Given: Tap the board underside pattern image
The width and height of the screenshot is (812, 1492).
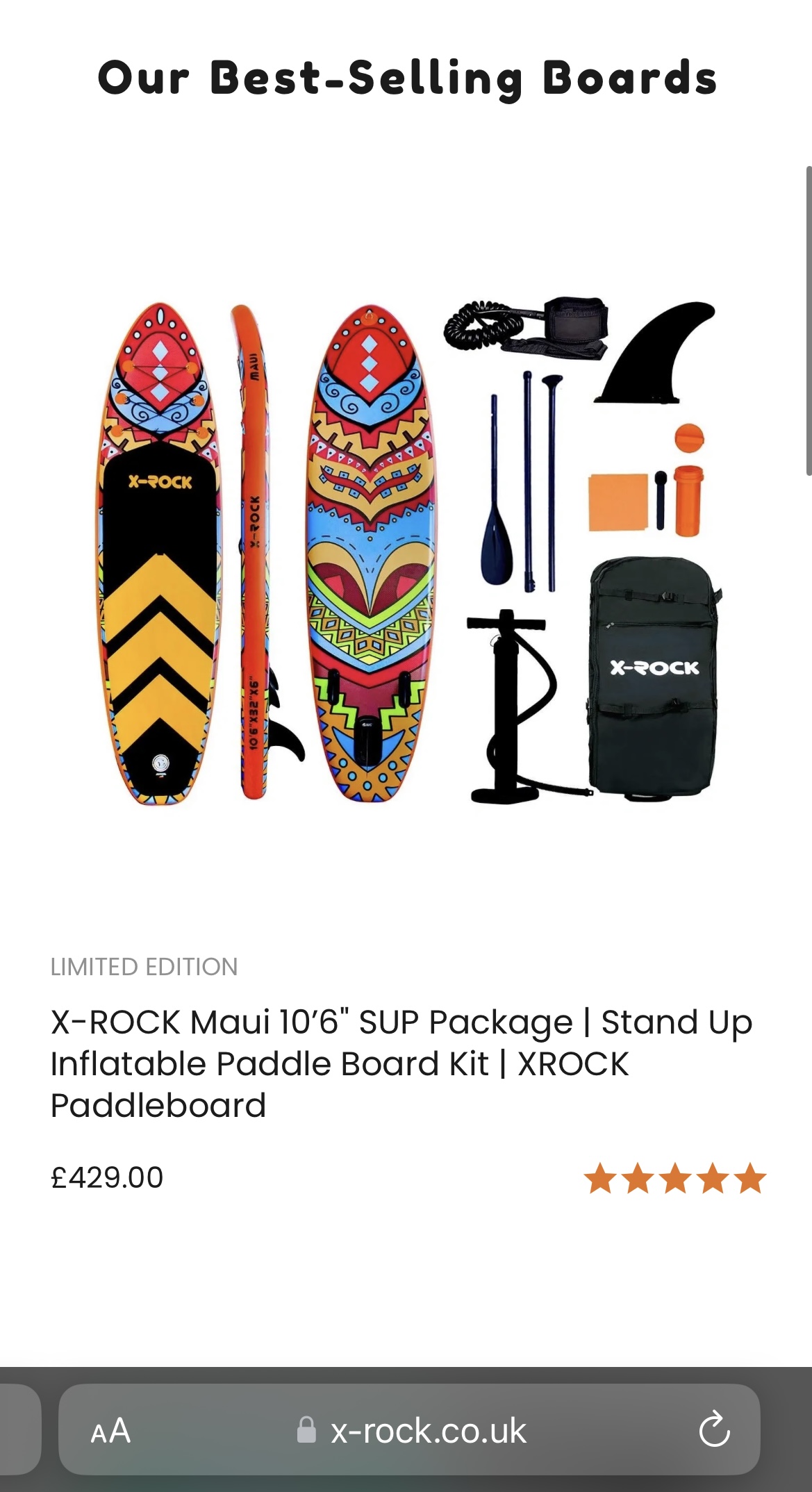Looking at the screenshot, I should [x=370, y=554].
